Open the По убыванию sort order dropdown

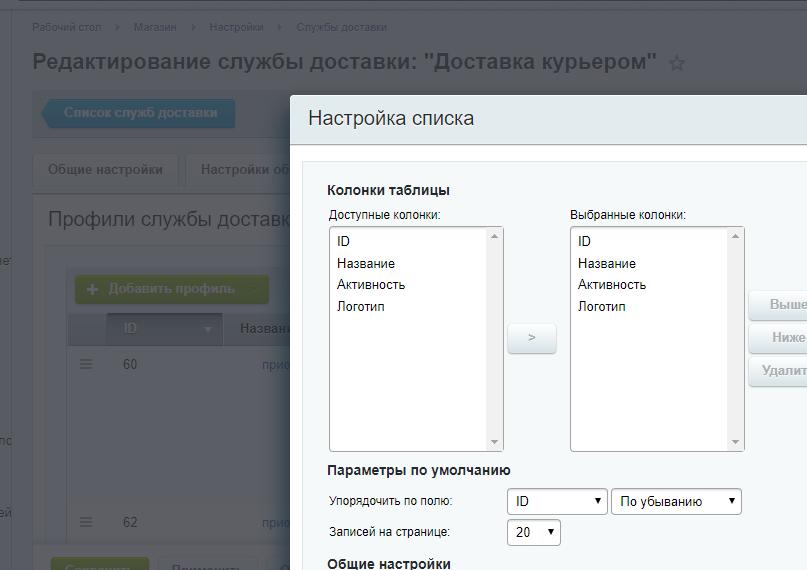click(x=676, y=502)
